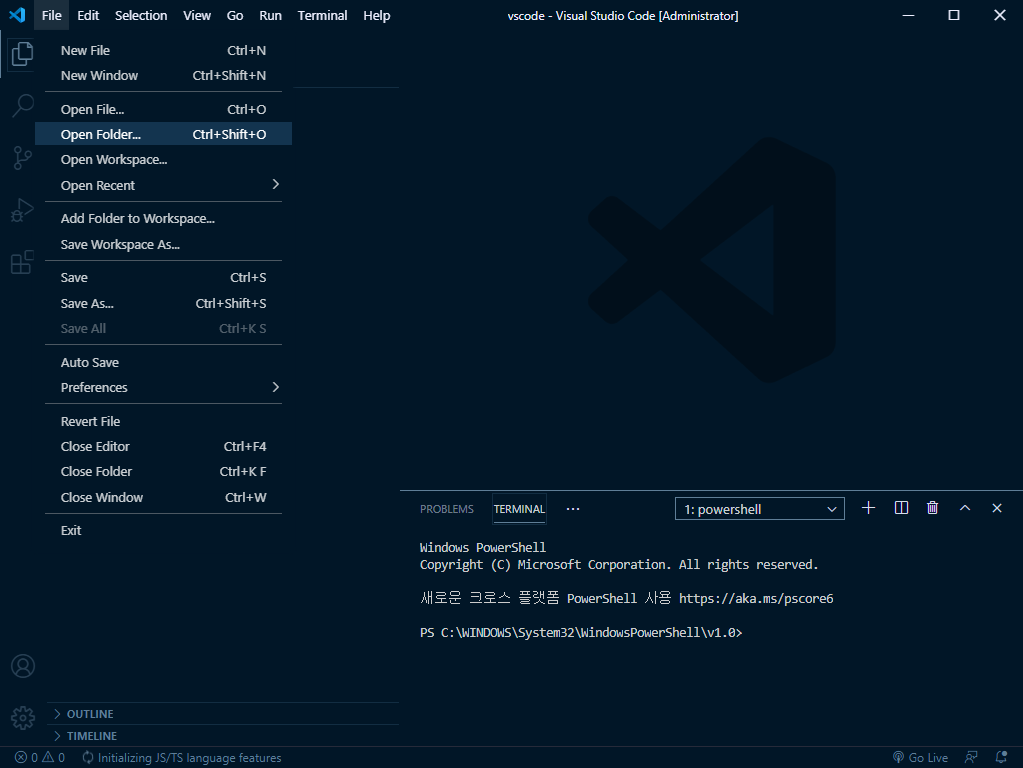Viewport: 1023px width, 768px height.
Task: Open the terminal selector dropdown 1: powershell
Action: 759,509
